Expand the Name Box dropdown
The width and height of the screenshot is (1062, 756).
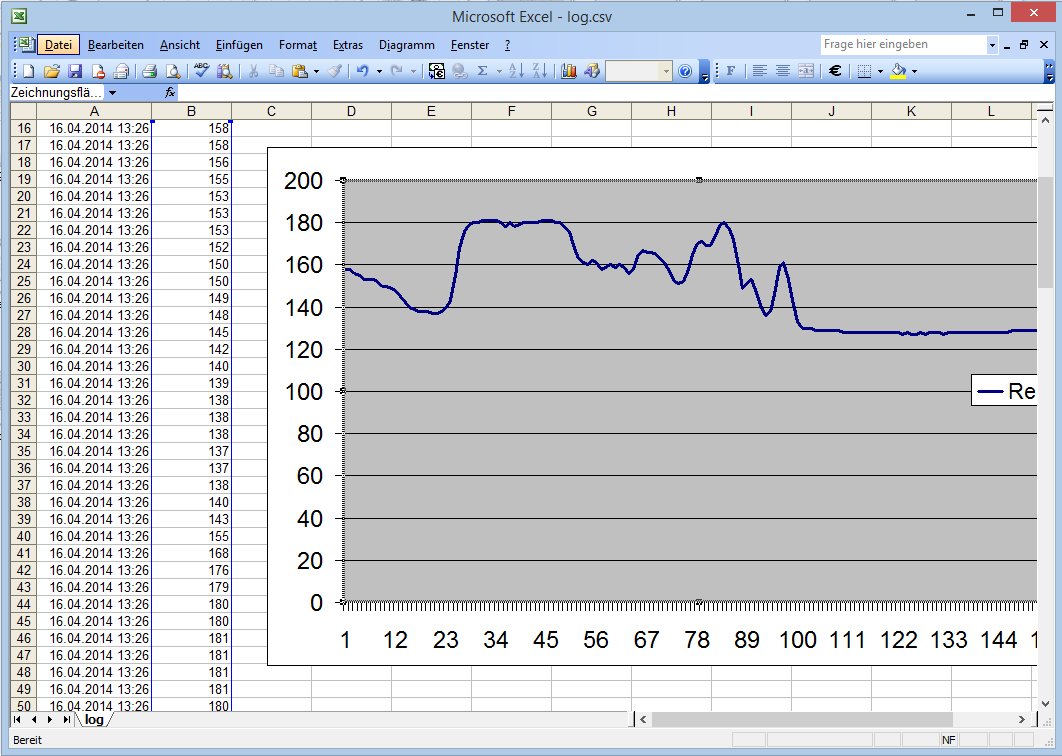(112, 93)
